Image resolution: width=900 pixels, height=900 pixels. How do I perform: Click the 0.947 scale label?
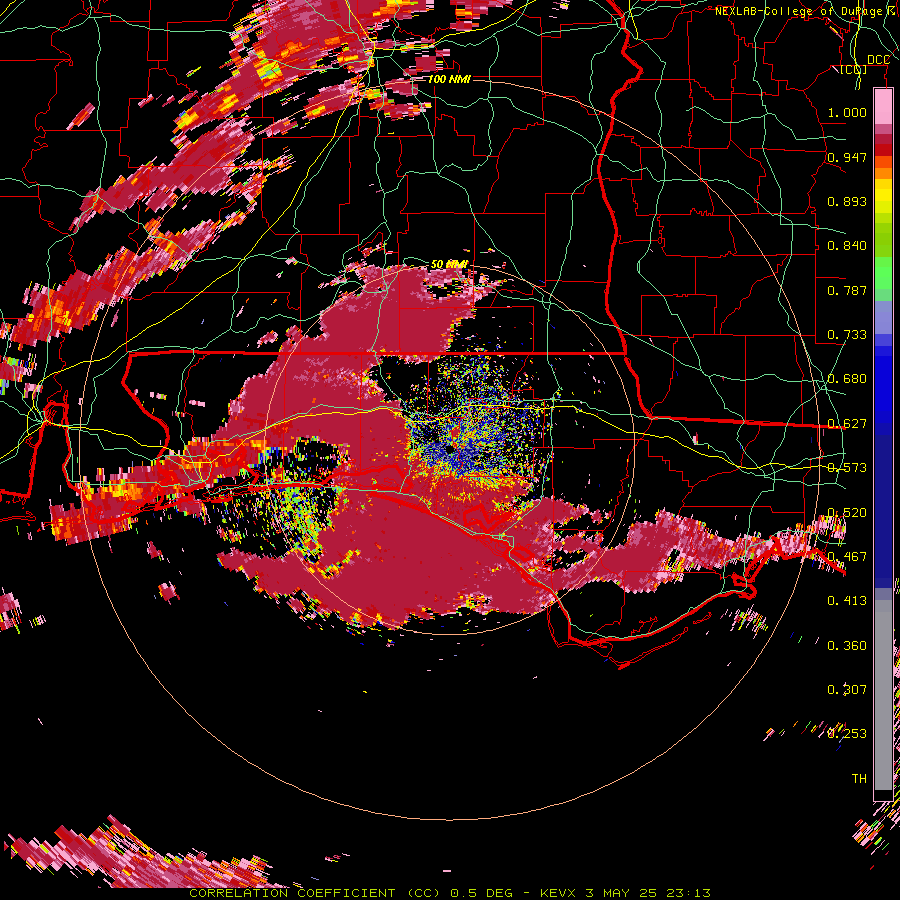point(847,157)
